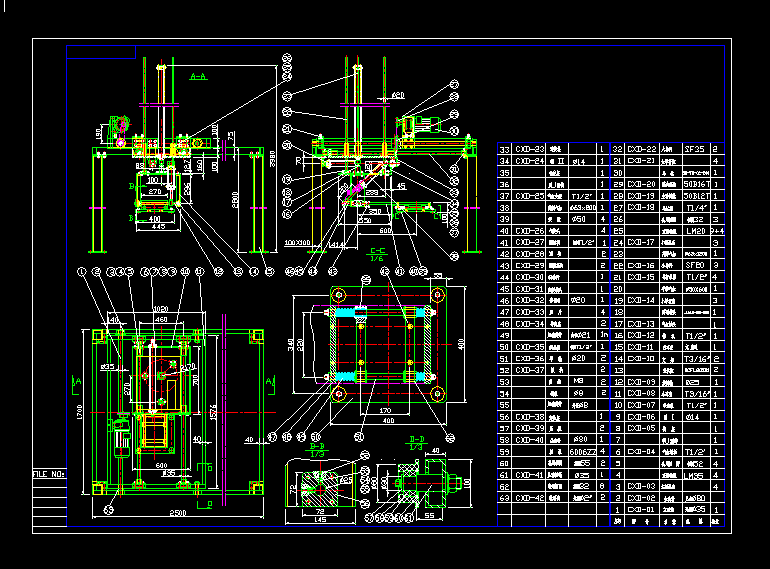Image resolution: width=770 pixels, height=569 pixels.
Task: Select parts list cell "CXD-01"
Action: tap(641, 510)
